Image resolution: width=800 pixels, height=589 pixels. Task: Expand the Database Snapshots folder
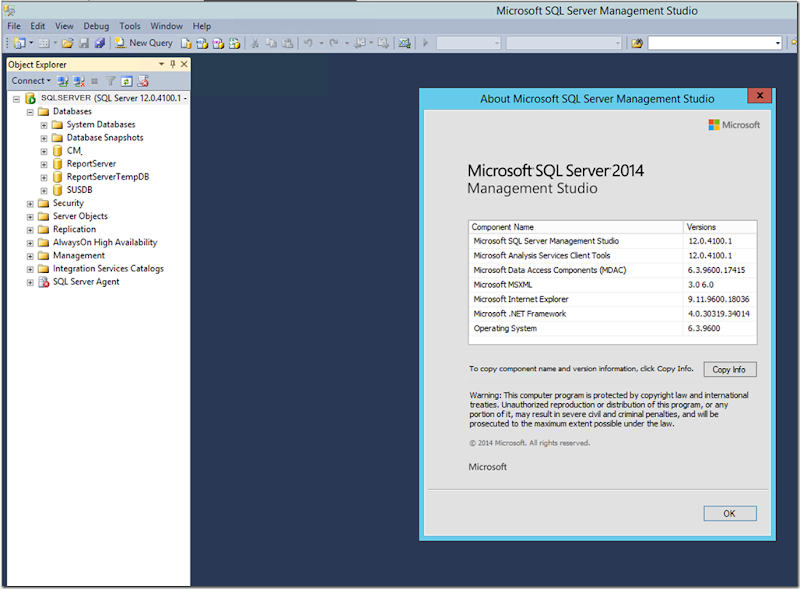[x=44, y=138]
